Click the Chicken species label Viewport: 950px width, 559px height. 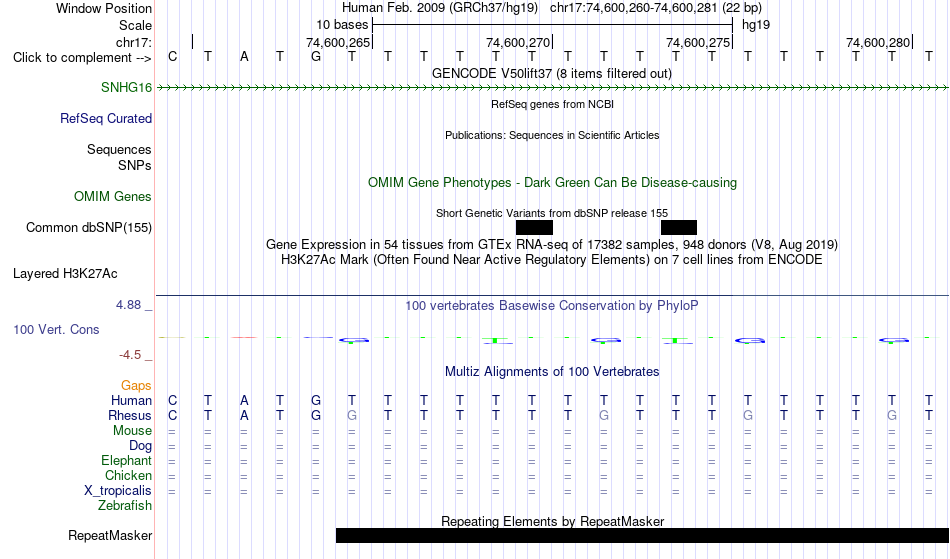coord(128,475)
